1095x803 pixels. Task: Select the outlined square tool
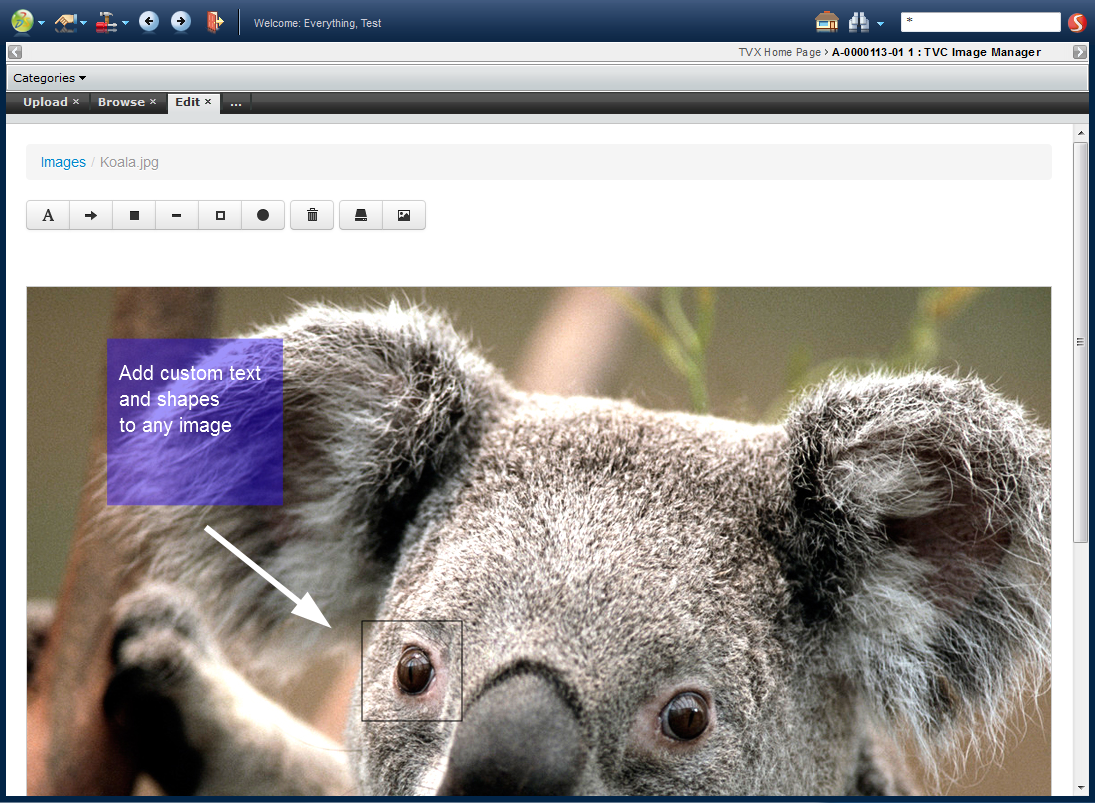220,215
